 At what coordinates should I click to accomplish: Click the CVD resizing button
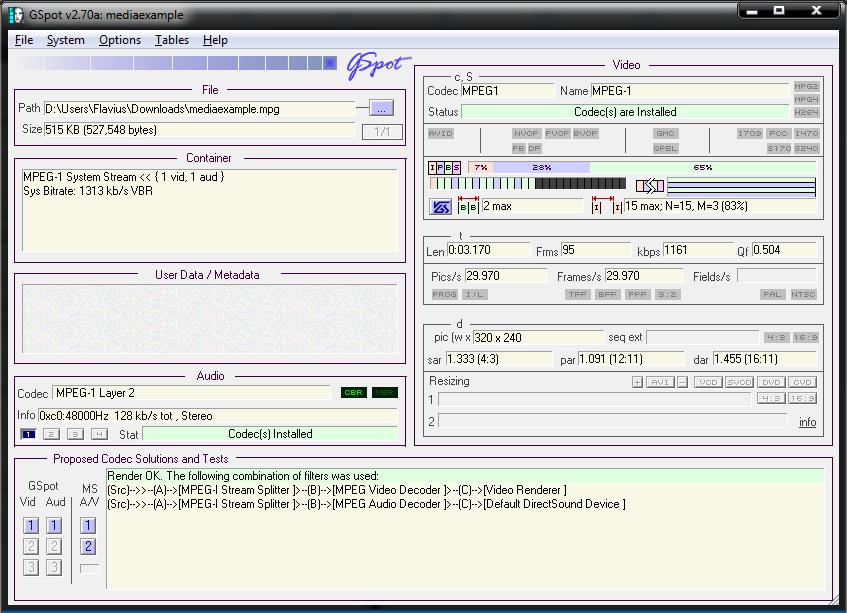[802, 382]
